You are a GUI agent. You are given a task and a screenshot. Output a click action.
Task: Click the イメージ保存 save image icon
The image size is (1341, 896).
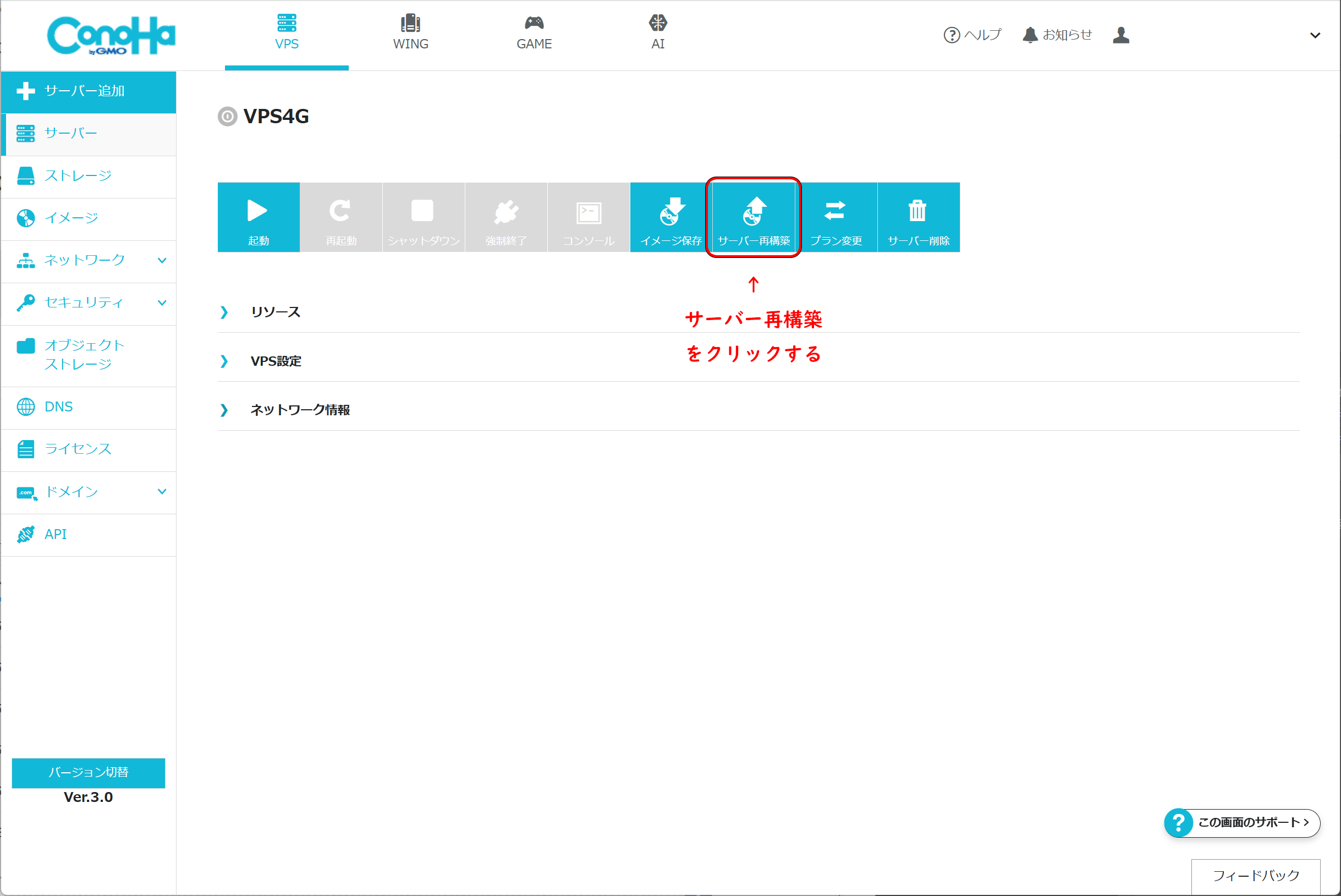pos(671,217)
